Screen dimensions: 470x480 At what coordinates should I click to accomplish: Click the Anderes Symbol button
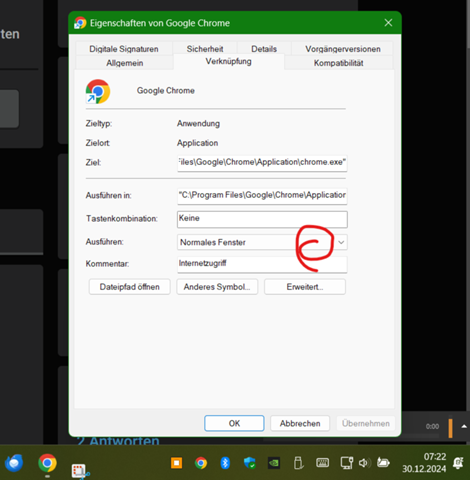click(217, 287)
